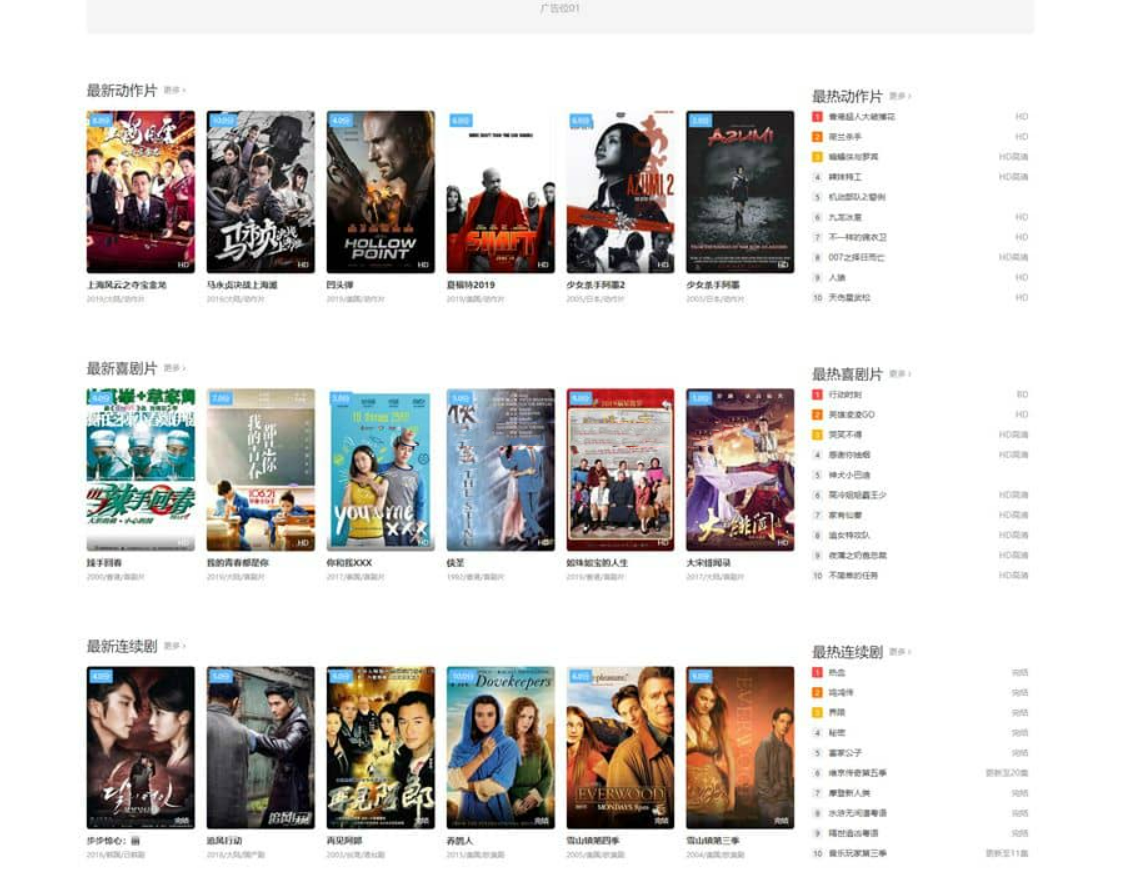The height and width of the screenshot is (883, 1121).
Task: Open the Everwood Mondays 9pm poster
Action: 620,748
